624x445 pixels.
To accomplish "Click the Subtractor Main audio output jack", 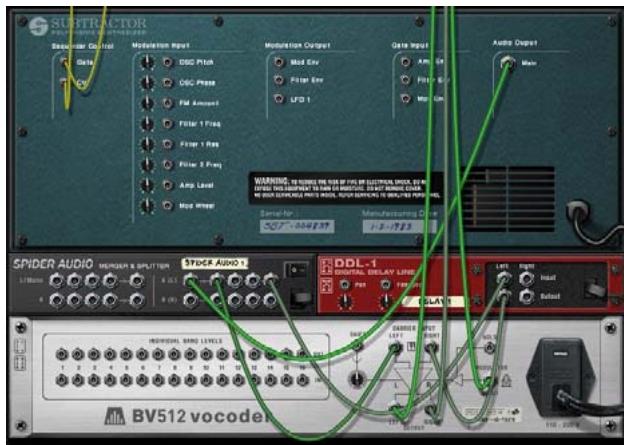I will [x=507, y=62].
